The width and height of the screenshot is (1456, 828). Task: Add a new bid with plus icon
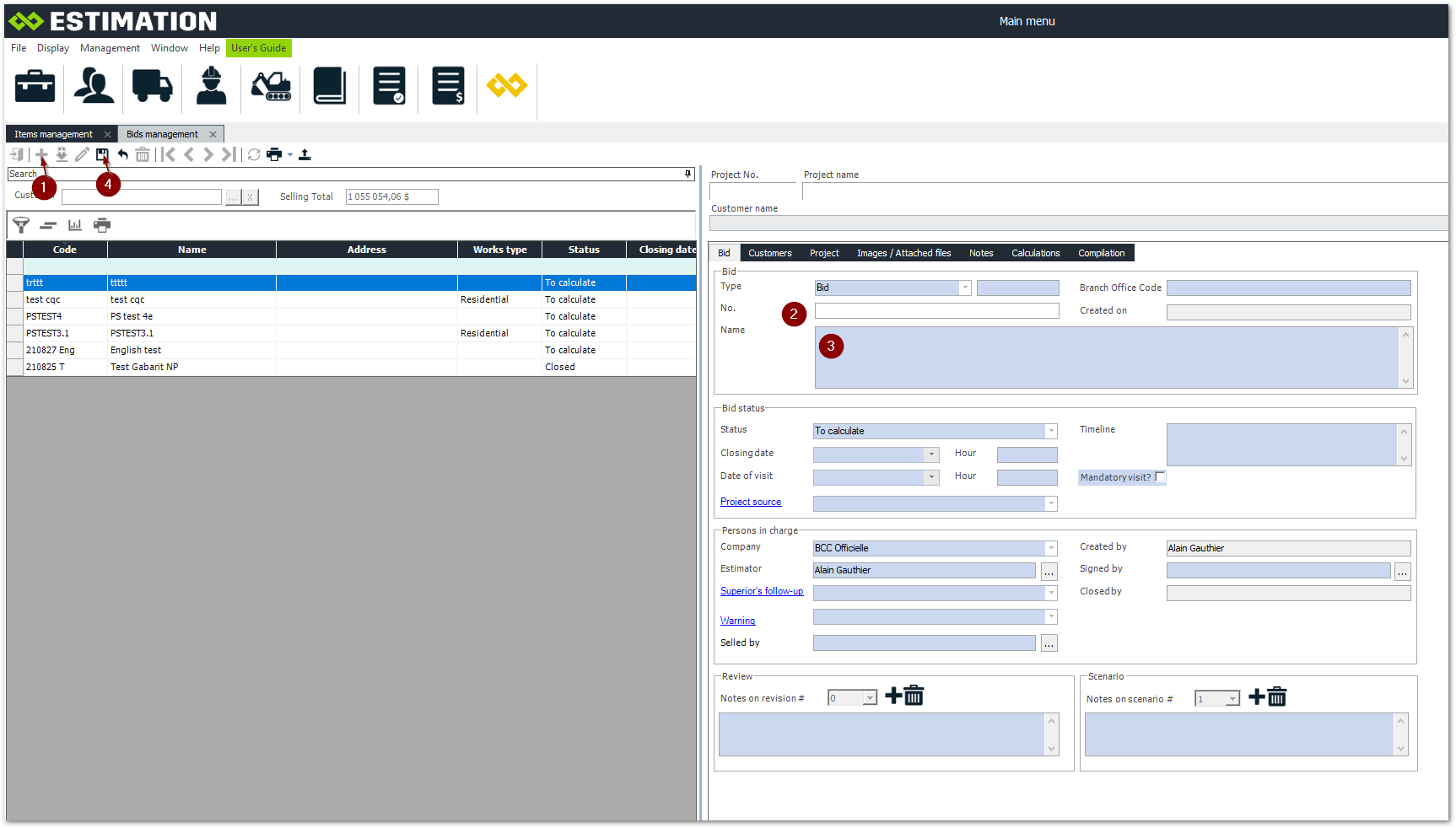tap(41, 154)
